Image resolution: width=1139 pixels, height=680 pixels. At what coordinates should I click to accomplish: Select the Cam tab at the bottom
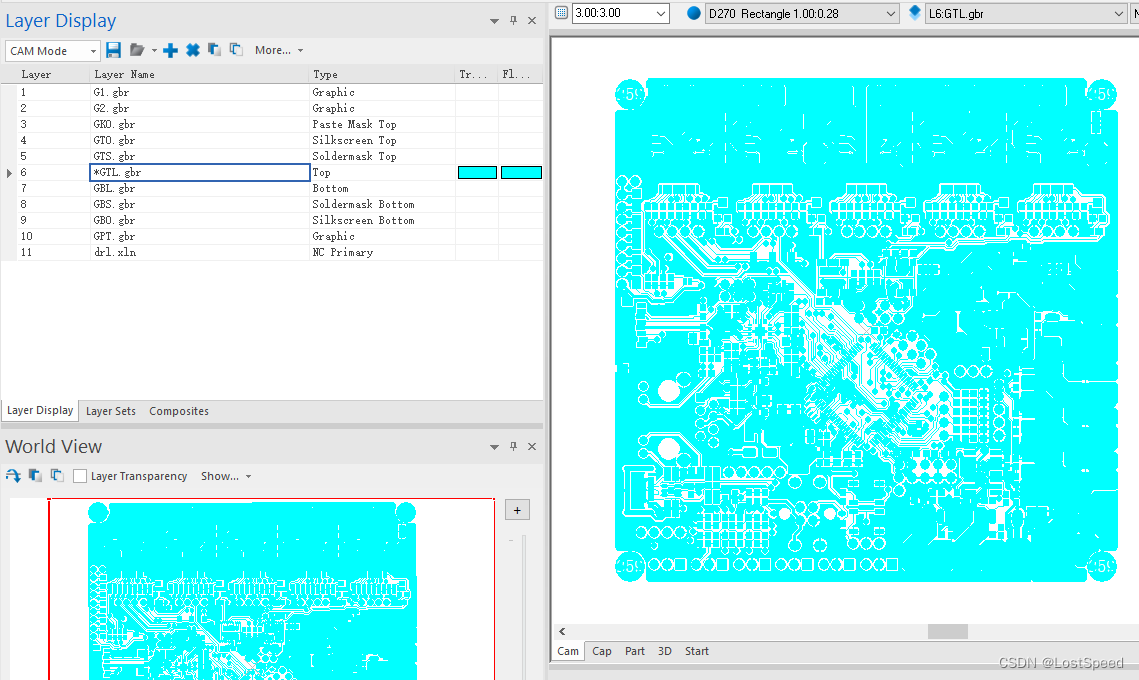(x=568, y=651)
